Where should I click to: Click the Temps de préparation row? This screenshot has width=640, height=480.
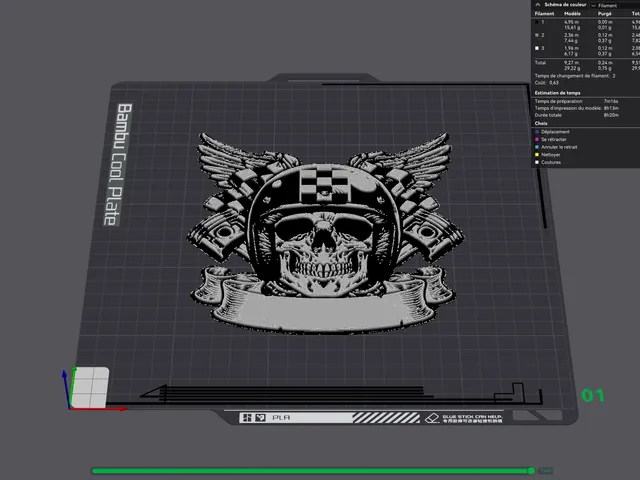point(577,101)
